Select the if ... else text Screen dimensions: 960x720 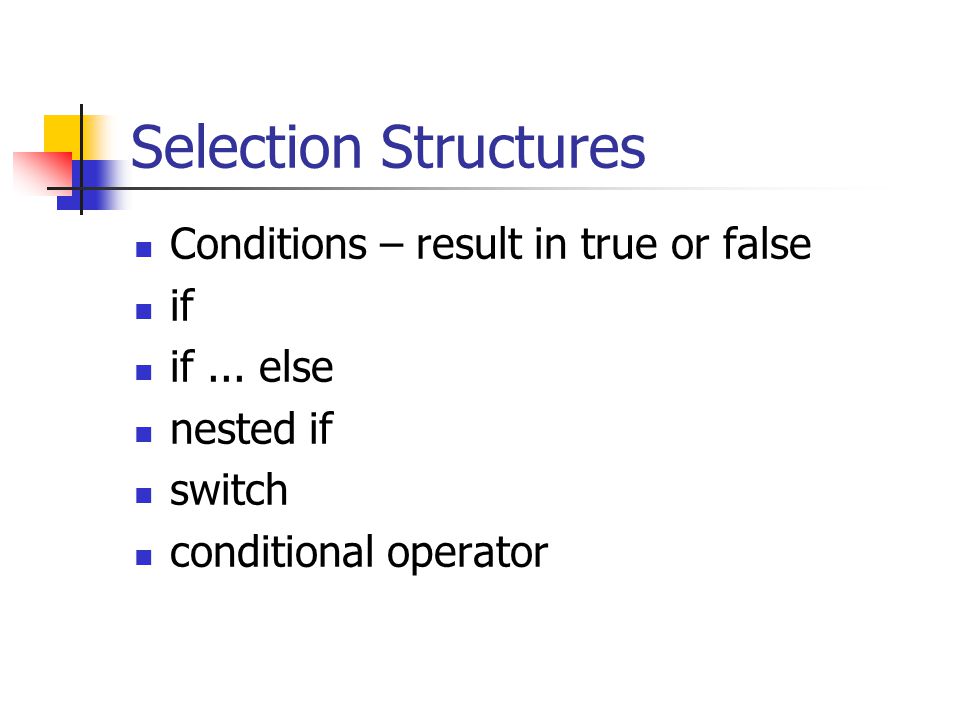click(x=252, y=367)
